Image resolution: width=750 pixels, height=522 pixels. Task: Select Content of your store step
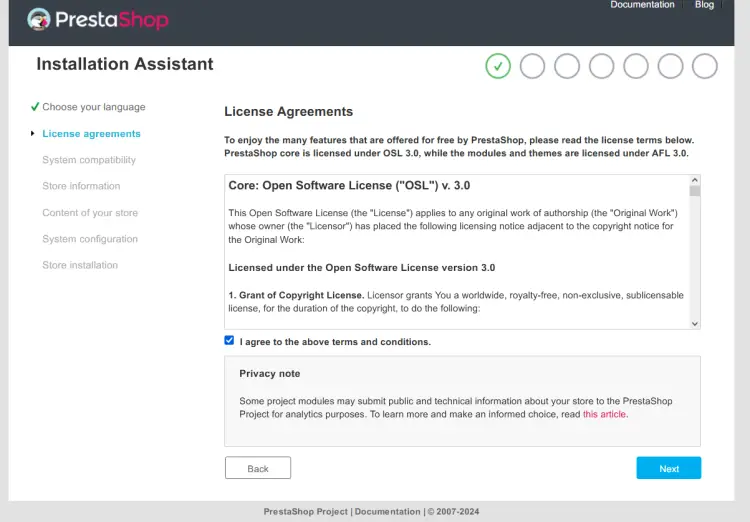pos(90,212)
